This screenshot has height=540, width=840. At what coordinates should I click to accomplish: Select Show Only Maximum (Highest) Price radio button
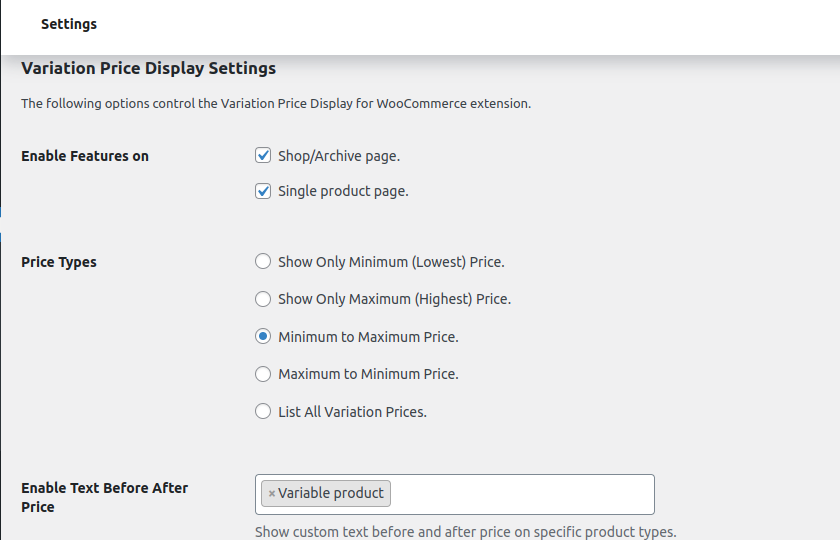point(262,298)
